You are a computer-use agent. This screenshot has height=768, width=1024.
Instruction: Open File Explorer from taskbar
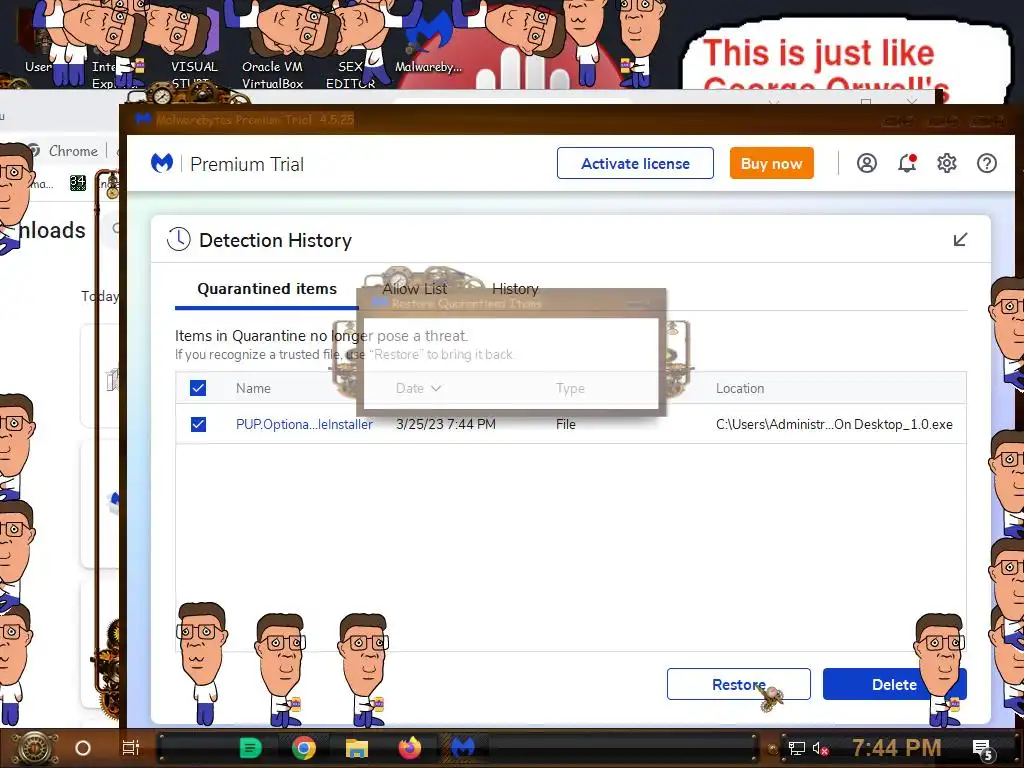click(x=357, y=748)
